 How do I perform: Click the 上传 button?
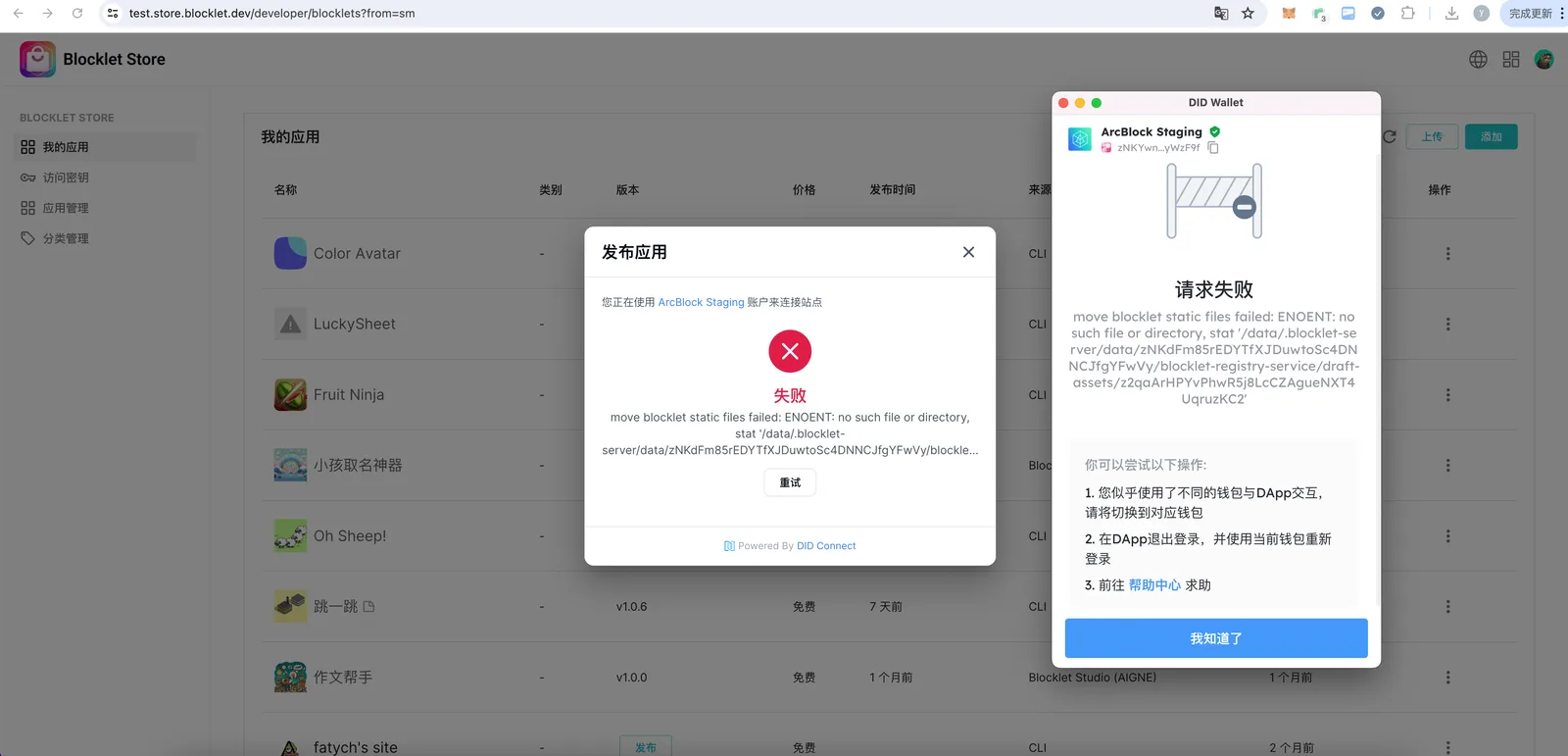click(1432, 137)
